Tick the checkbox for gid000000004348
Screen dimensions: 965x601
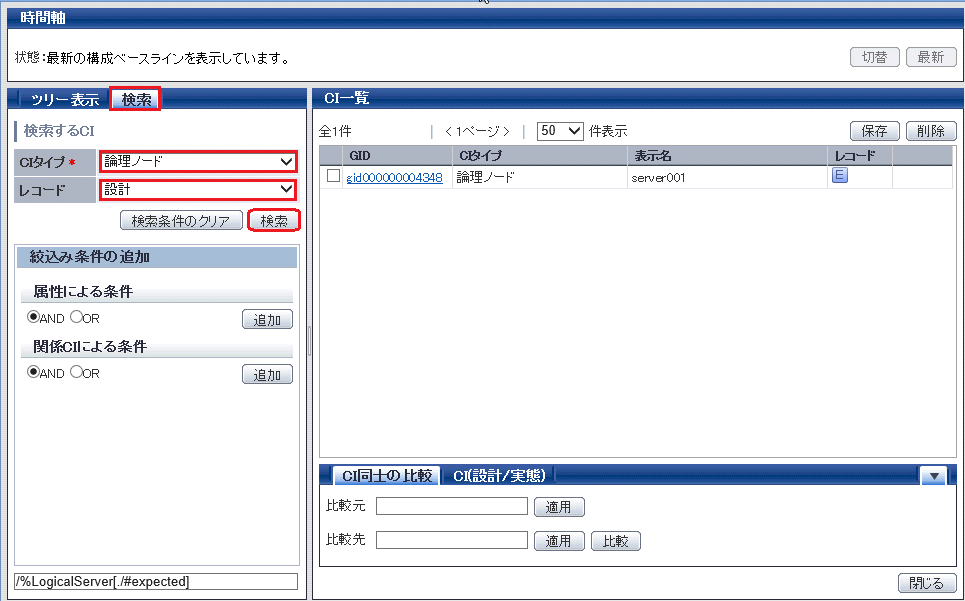(333, 176)
